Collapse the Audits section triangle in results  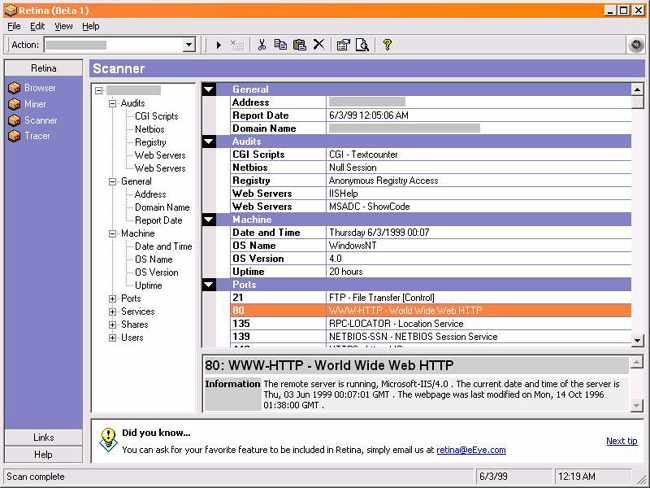[209, 141]
